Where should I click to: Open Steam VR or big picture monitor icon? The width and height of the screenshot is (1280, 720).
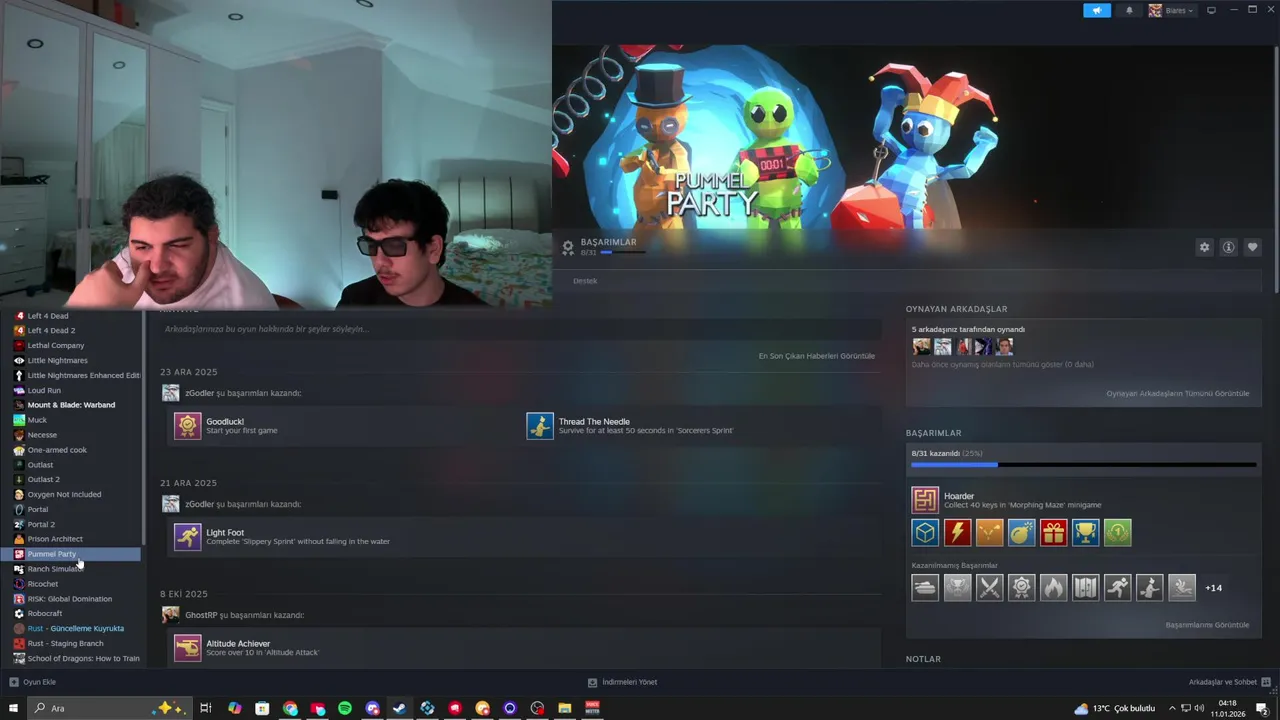[x=1211, y=10]
